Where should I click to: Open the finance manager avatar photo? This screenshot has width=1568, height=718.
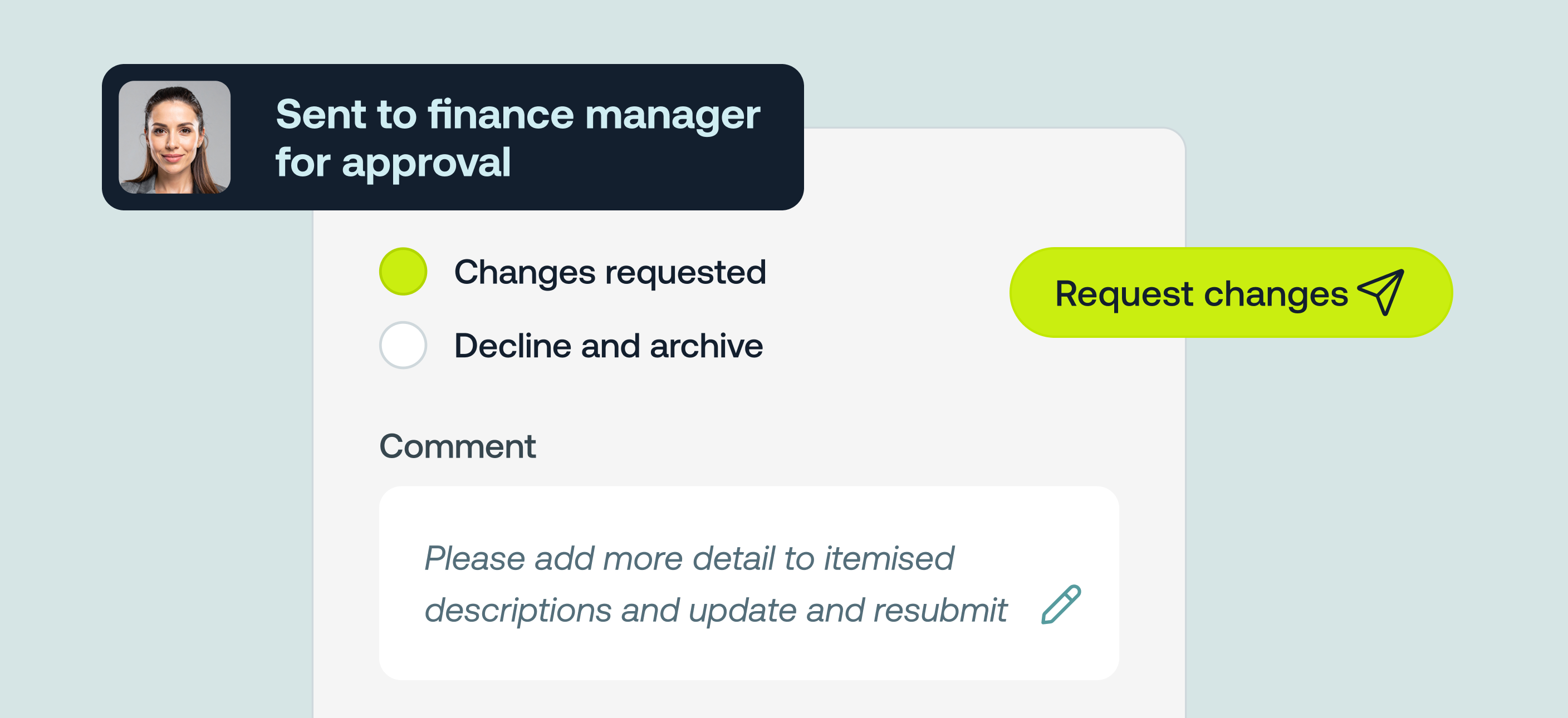175,137
